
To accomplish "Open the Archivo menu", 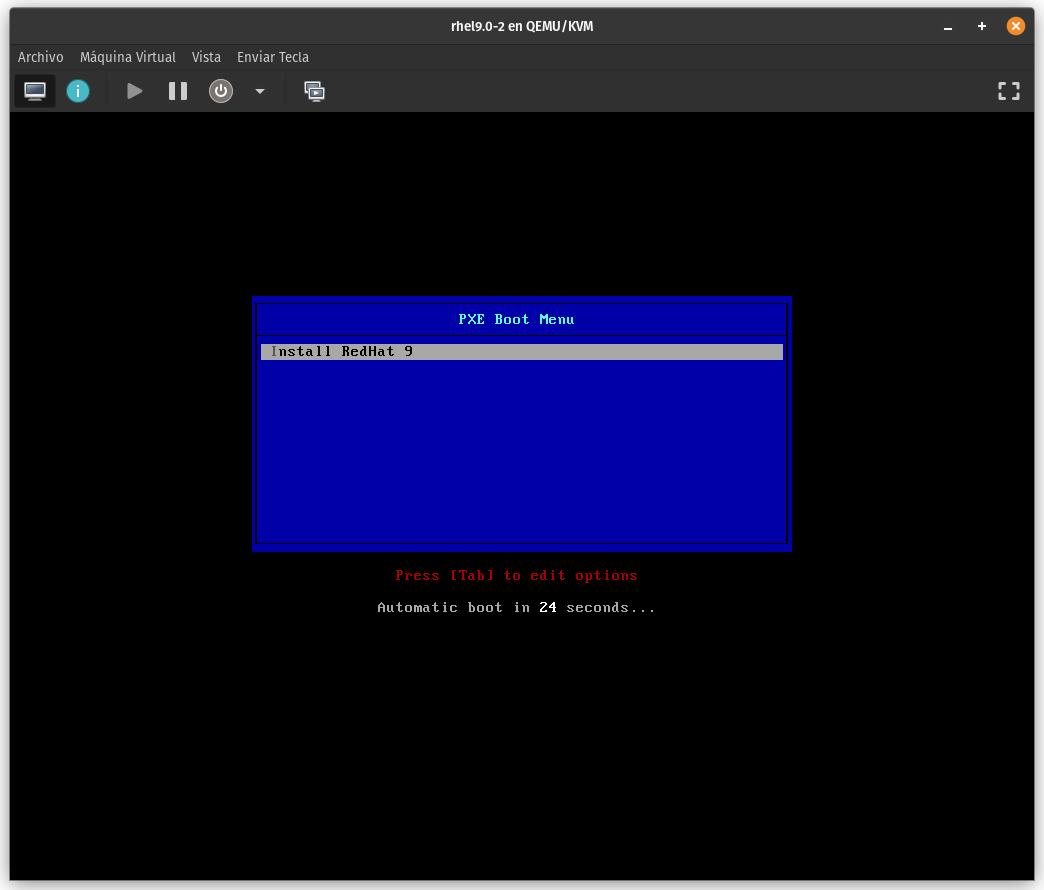I will click(41, 57).
